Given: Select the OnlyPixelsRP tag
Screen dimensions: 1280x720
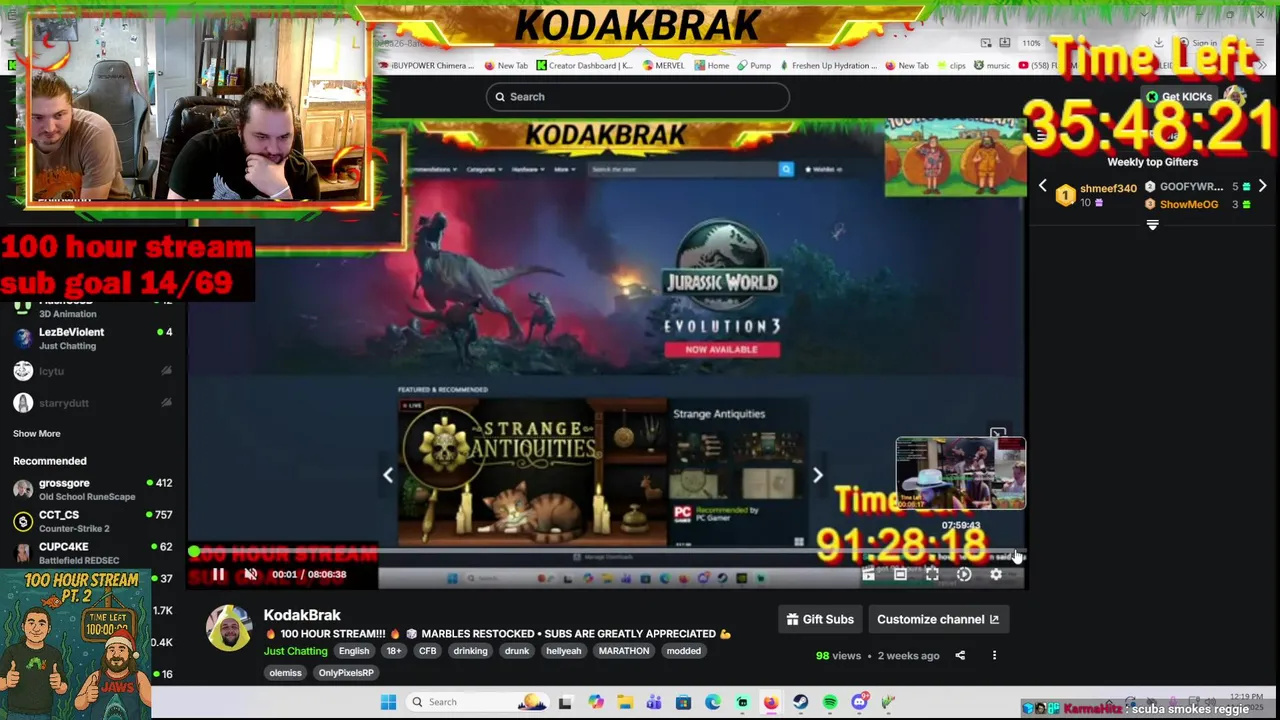Looking at the screenshot, I should [346, 673].
